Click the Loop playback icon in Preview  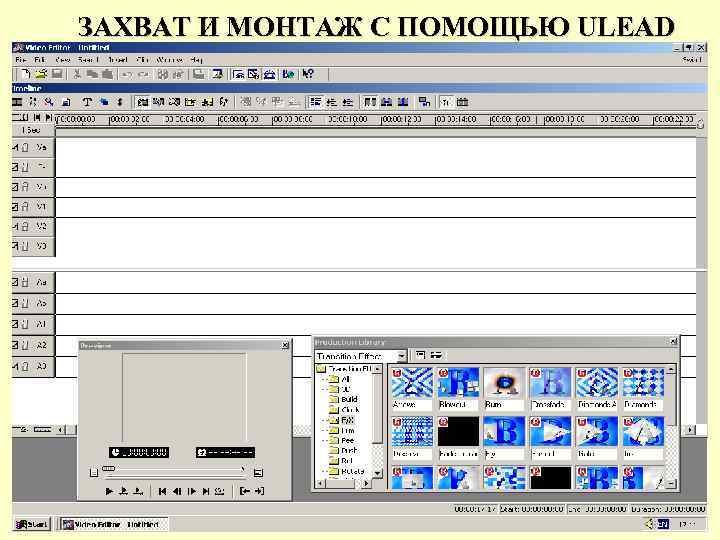point(219,491)
